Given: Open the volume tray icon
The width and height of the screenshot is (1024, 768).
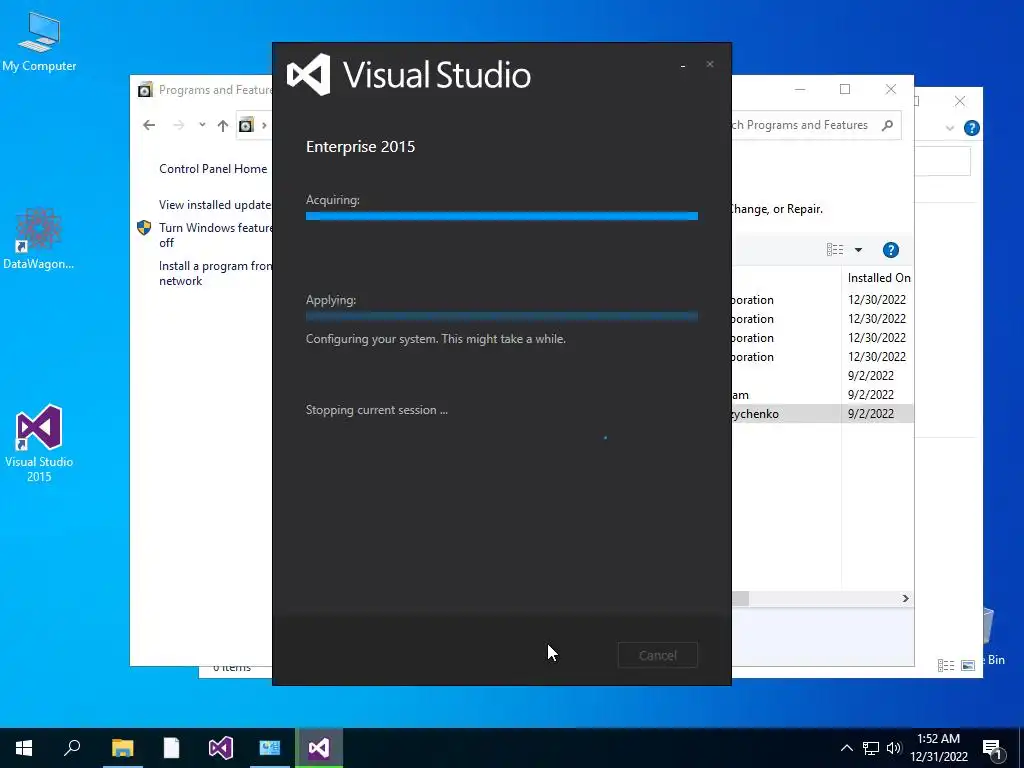Looking at the screenshot, I should click(894, 748).
